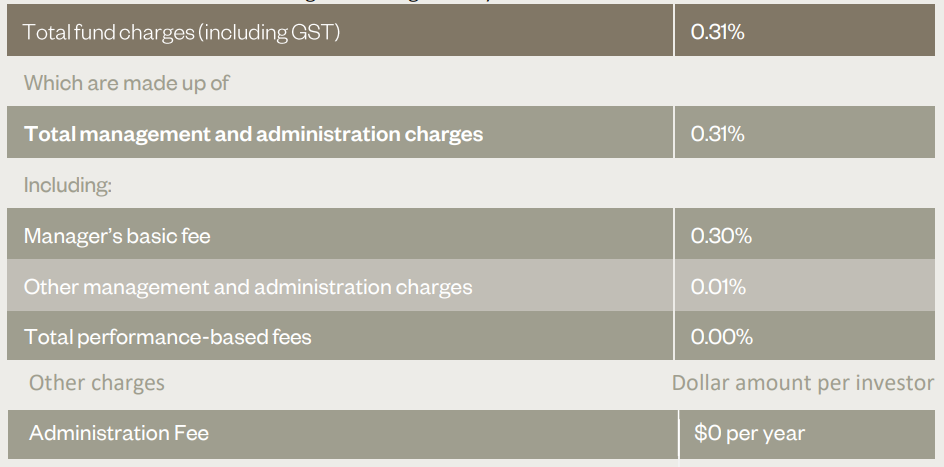Click the 'Including:' text
This screenshot has width=944, height=467.
pos(68,185)
